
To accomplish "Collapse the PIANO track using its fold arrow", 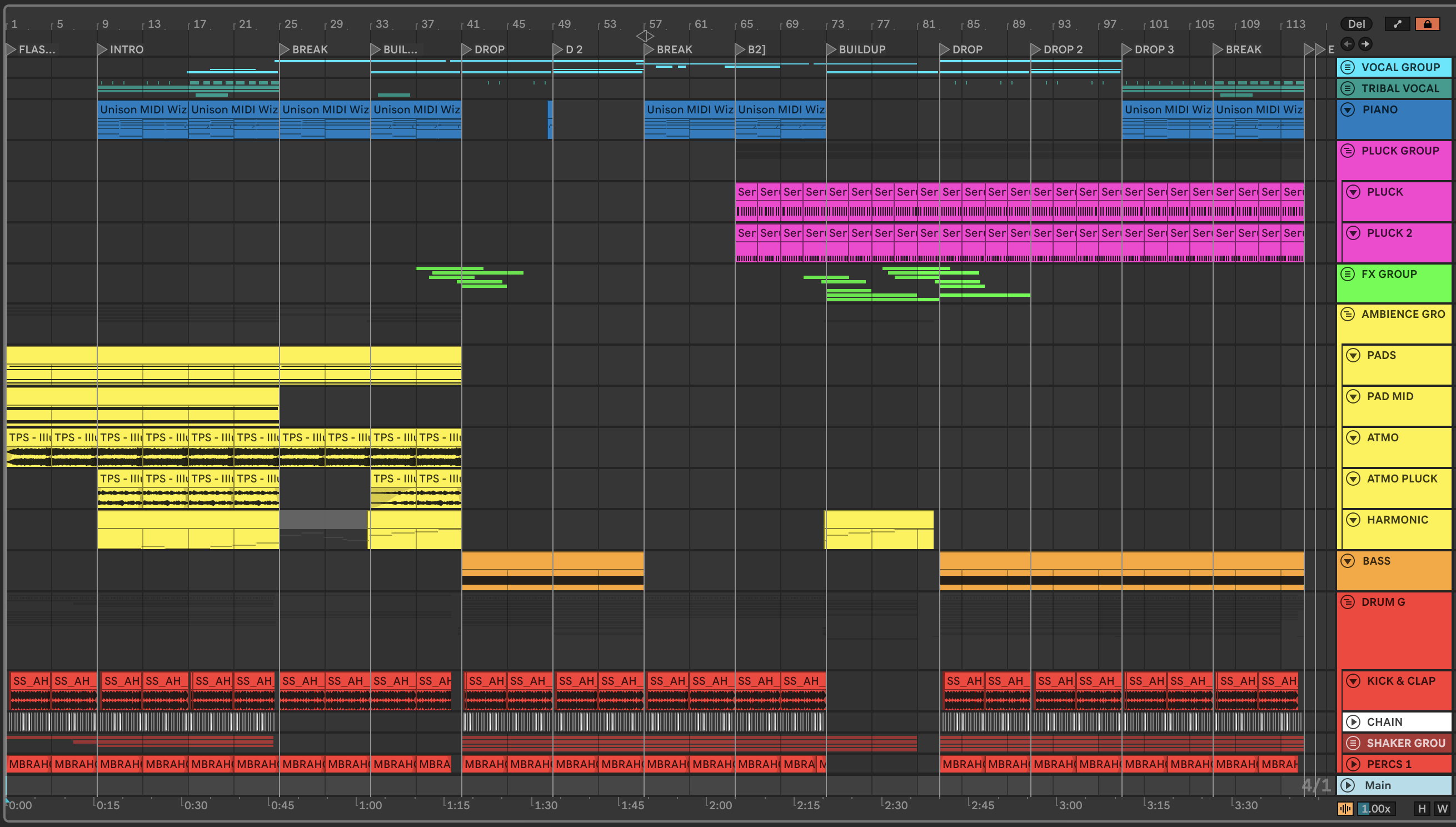I will [1348, 109].
